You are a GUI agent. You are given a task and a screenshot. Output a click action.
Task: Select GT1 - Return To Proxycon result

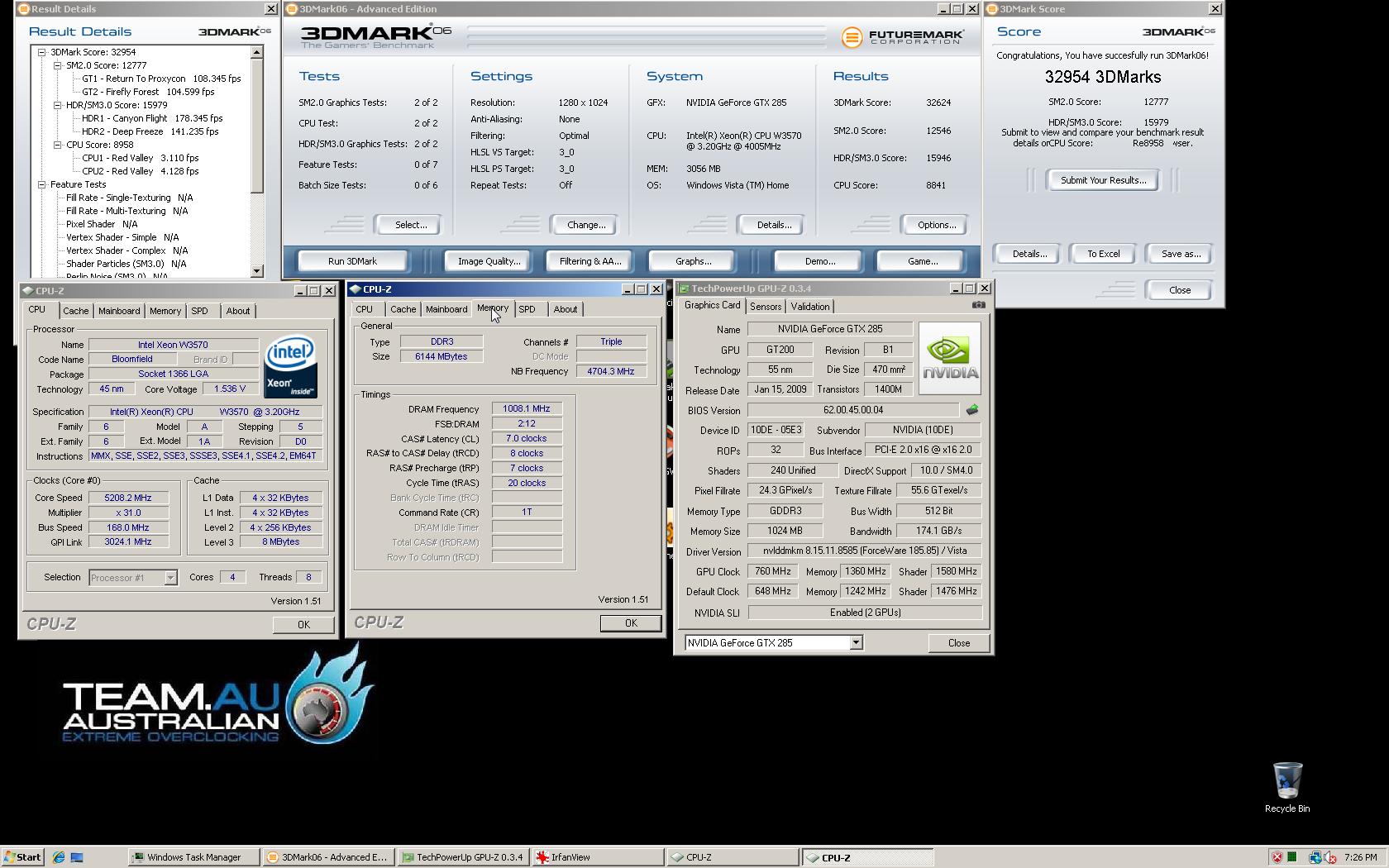click(x=161, y=79)
